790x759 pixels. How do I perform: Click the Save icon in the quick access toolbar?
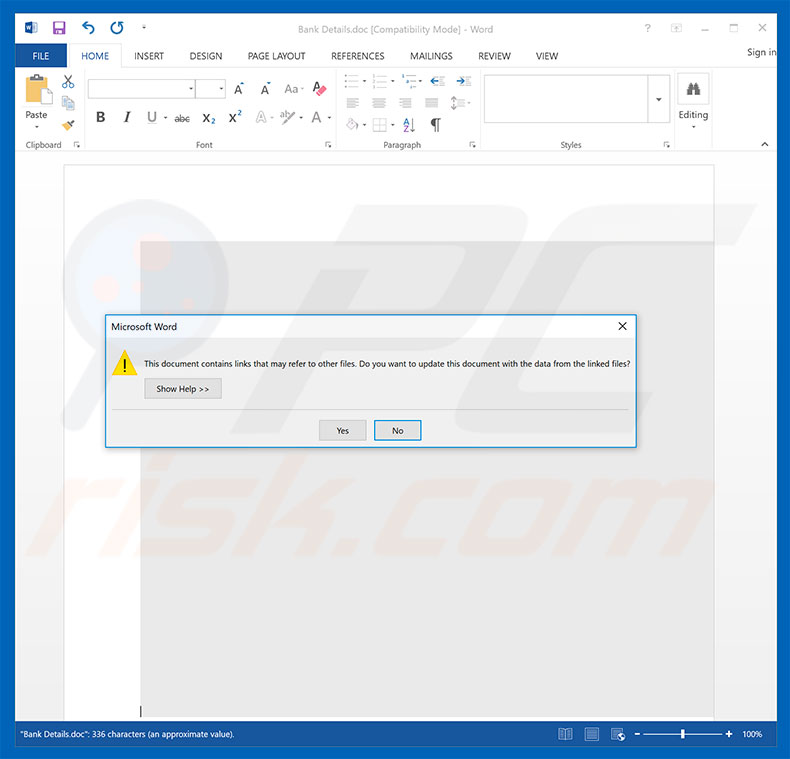click(59, 28)
